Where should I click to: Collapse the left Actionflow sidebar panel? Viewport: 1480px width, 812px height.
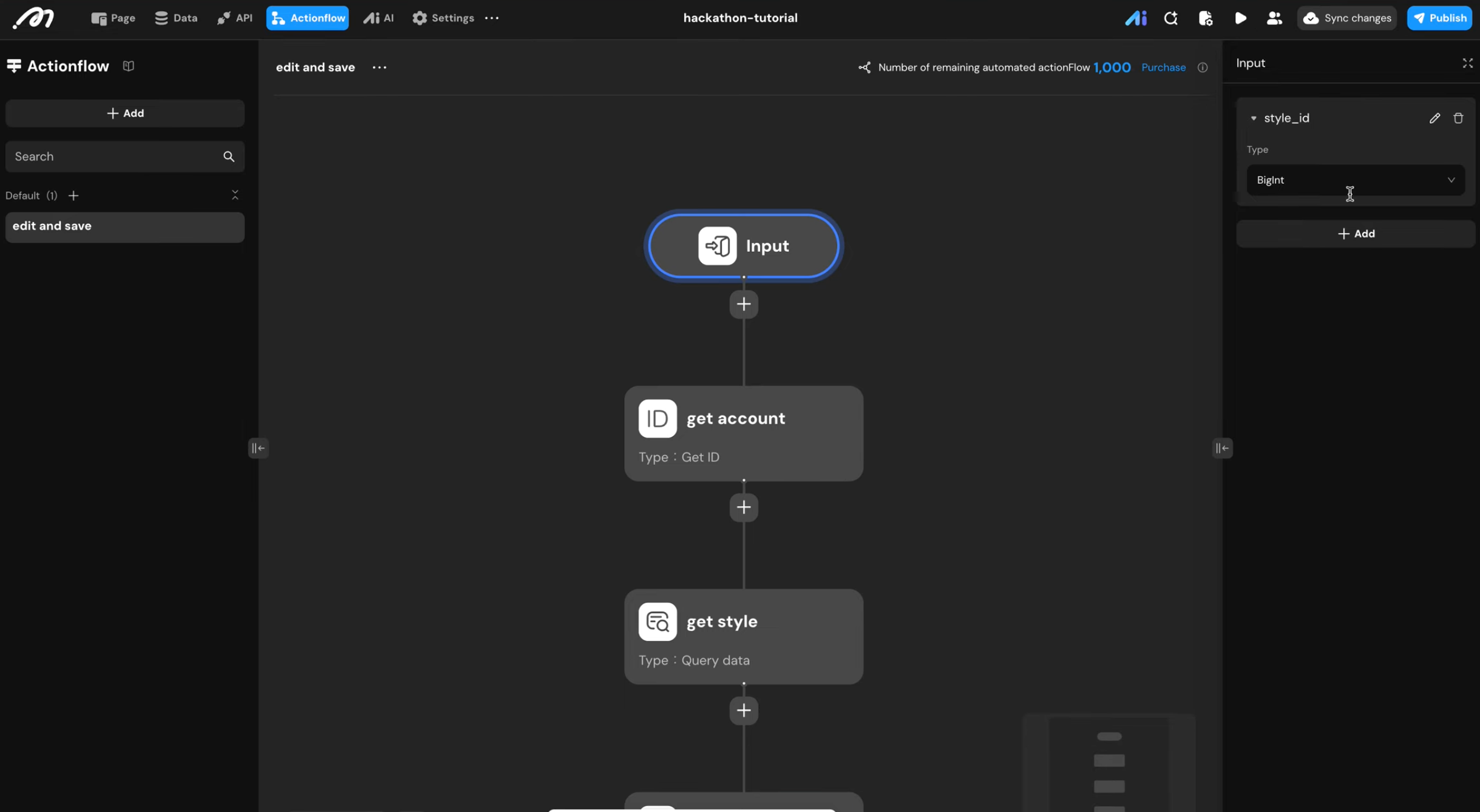coord(258,448)
